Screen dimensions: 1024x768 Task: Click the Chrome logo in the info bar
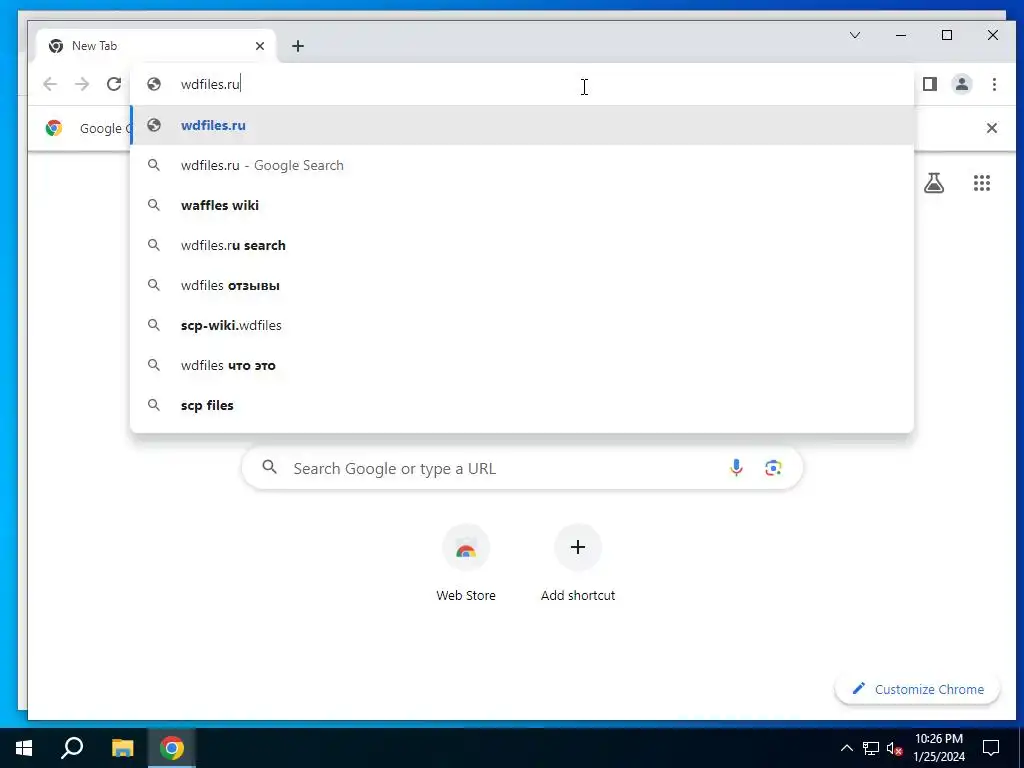click(54, 128)
